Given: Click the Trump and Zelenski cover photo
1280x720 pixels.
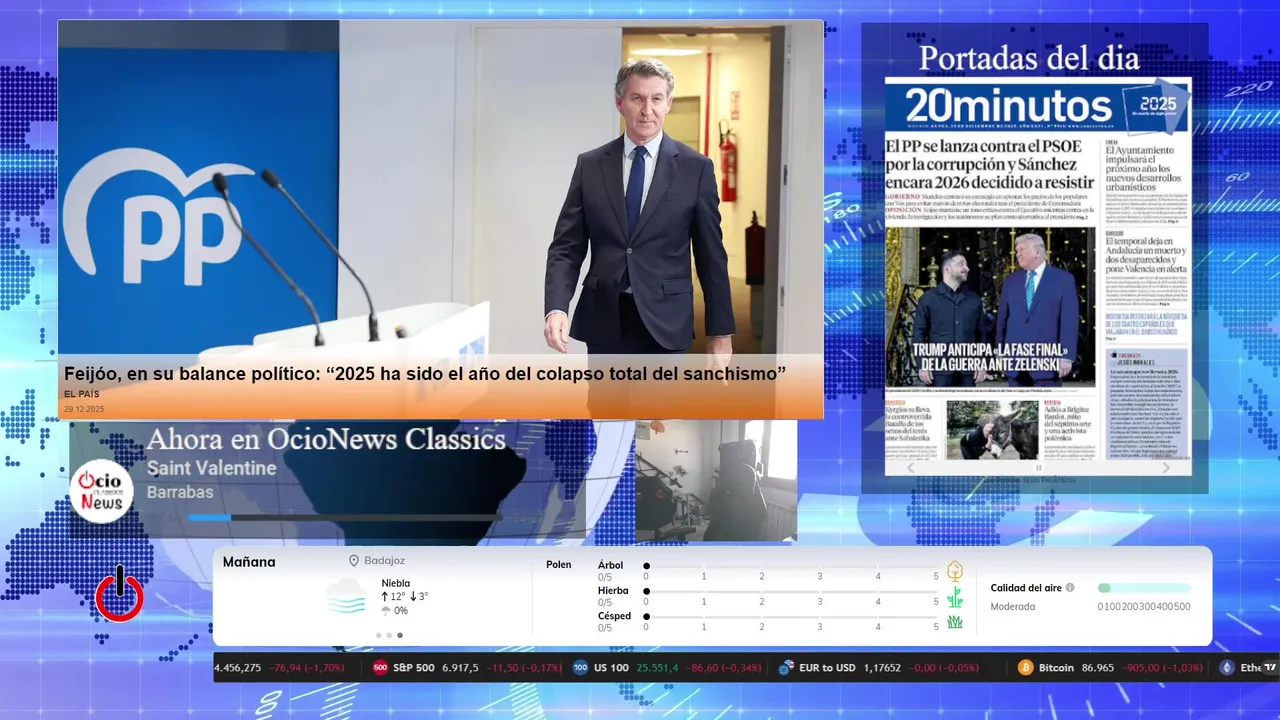Looking at the screenshot, I should coord(990,307).
